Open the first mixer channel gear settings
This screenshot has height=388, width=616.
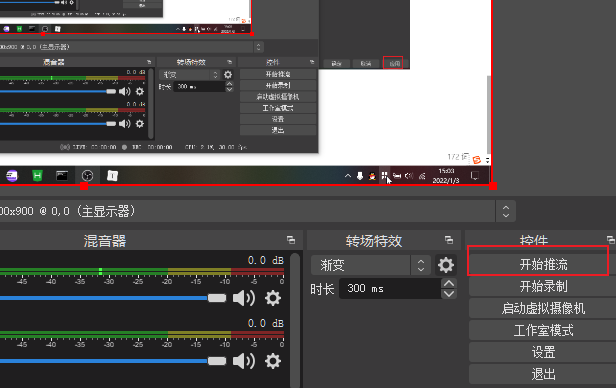pyautogui.click(x=273, y=298)
